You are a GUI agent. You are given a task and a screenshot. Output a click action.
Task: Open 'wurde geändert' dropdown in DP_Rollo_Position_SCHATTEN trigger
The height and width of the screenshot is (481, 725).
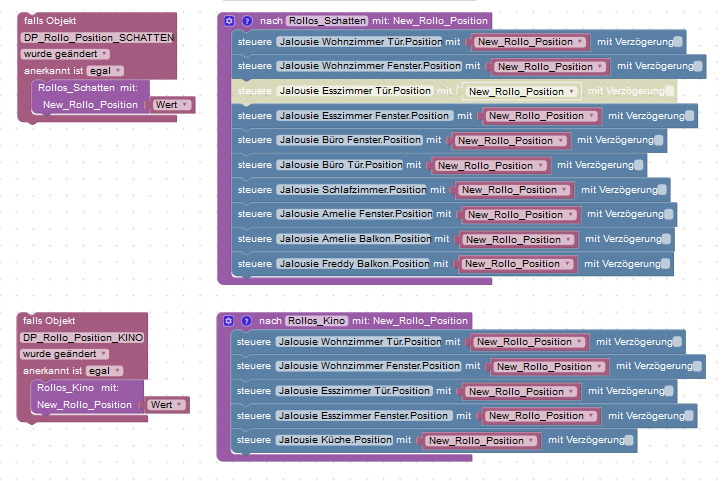[x=65, y=54]
